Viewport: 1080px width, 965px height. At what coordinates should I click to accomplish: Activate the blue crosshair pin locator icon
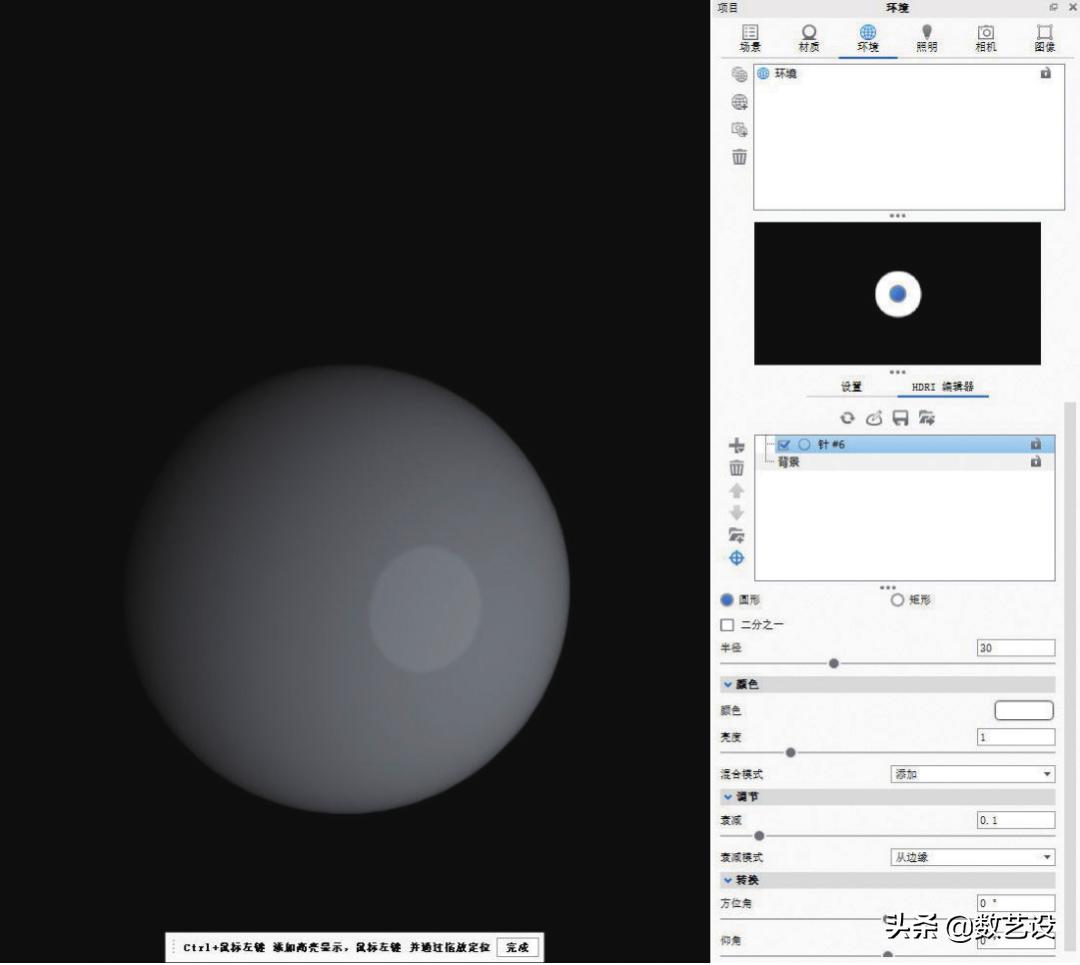pos(737,558)
